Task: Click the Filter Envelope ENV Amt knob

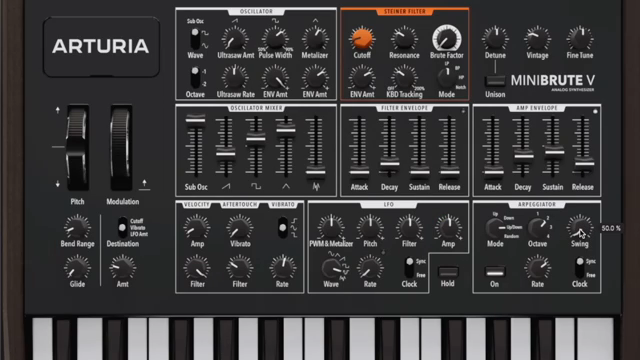Action: (x=362, y=78)
